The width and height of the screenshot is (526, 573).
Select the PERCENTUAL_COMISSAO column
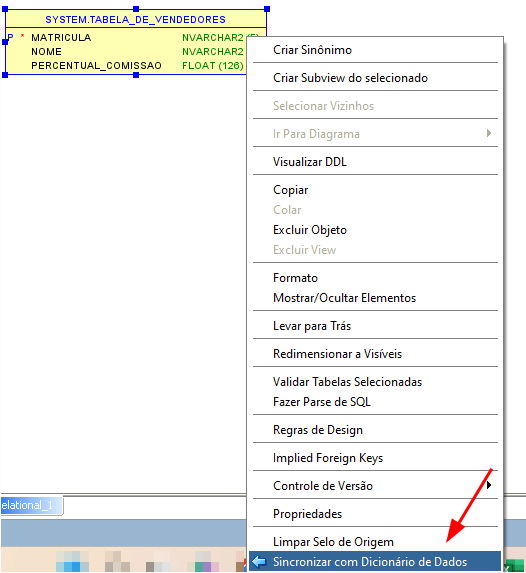pos(96,65)
